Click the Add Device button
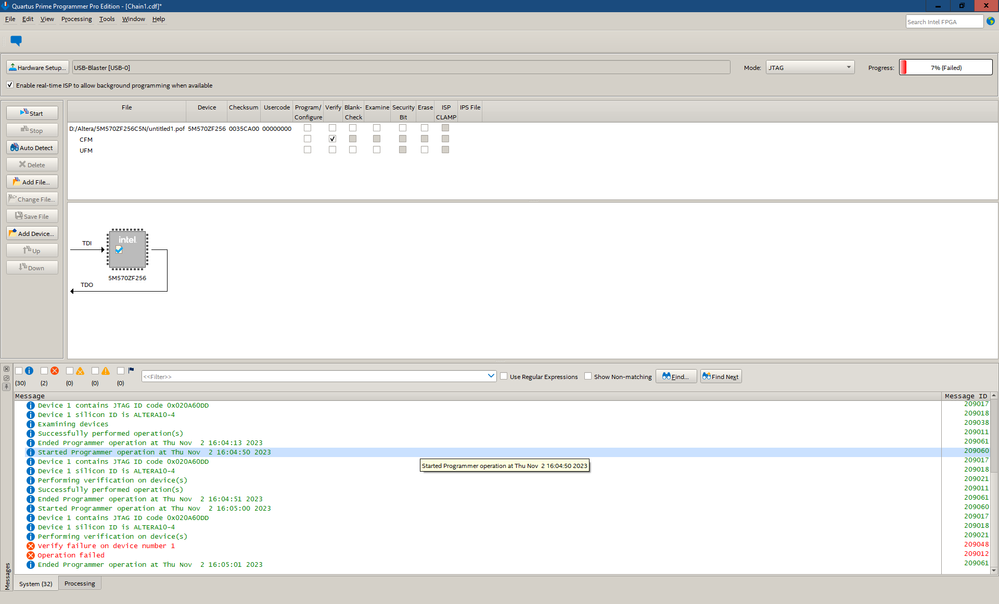This screenshot has width=999, height=604. (32, 233)
